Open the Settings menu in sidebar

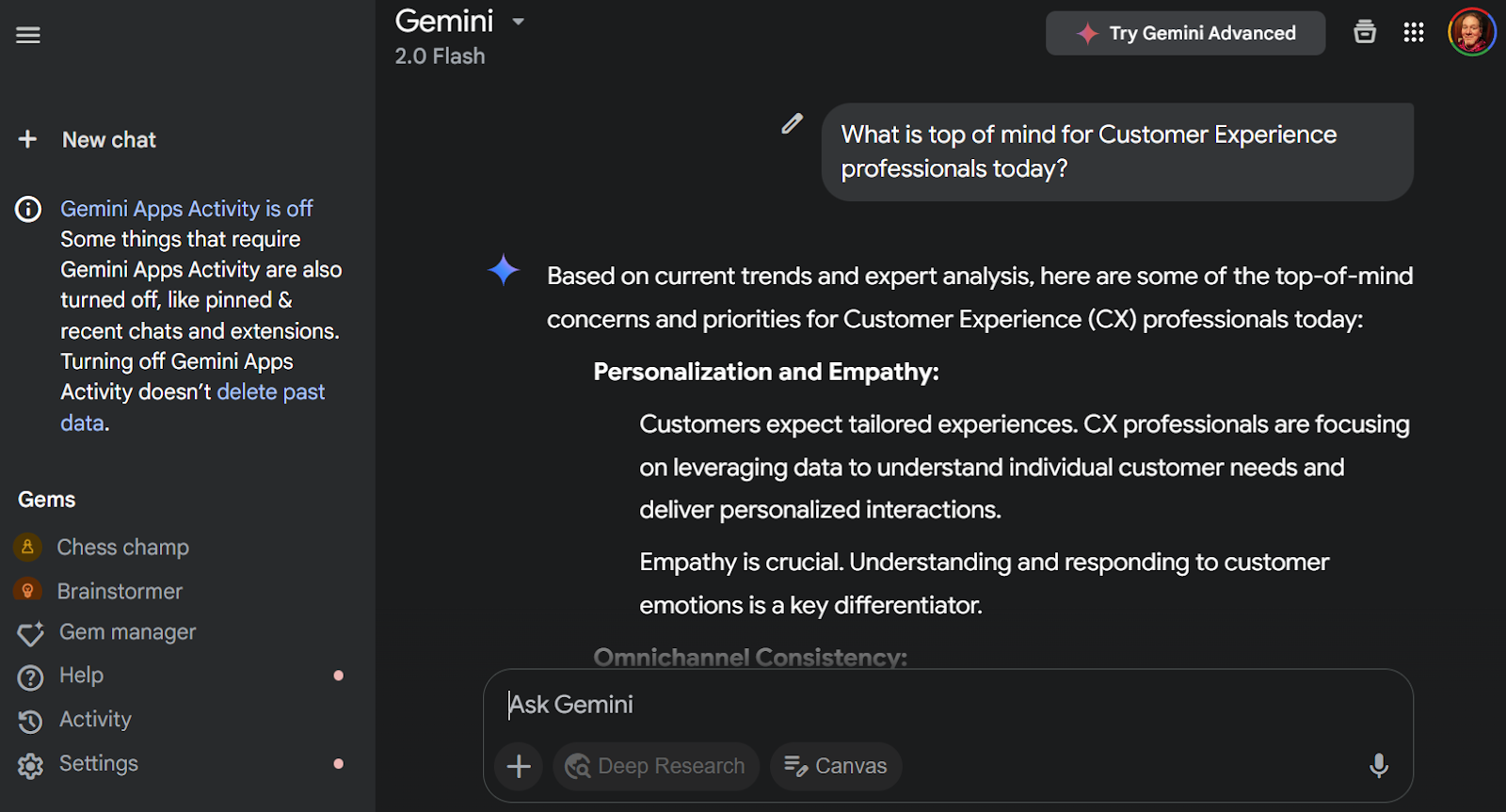click(x=98, y=764)
